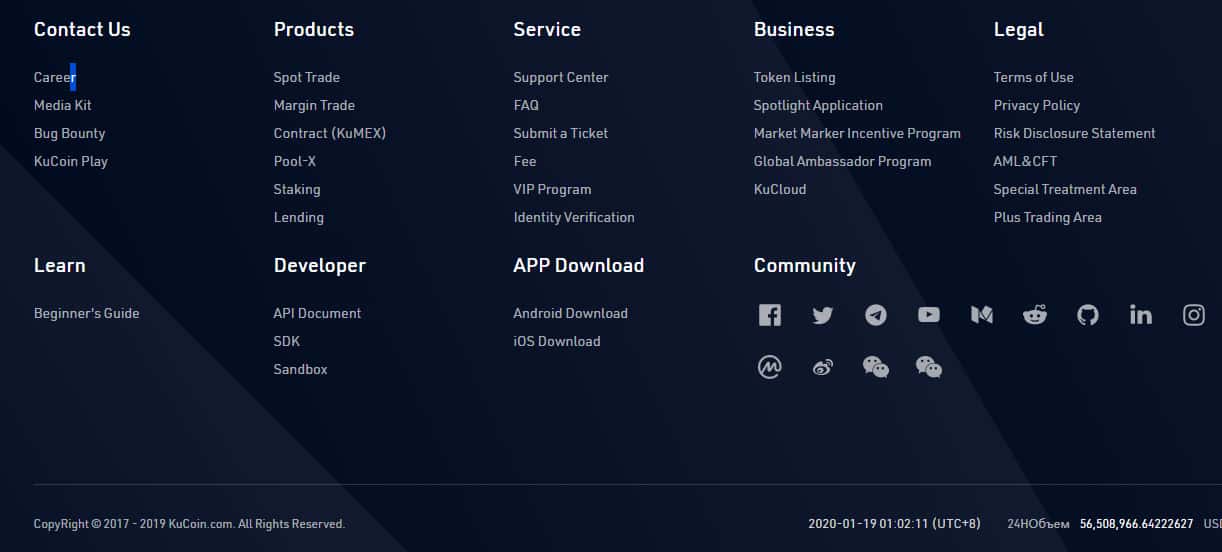This screenshot has width=1222, height=552.
Task: View the Terms of Use
Action: pos(1033,77)
